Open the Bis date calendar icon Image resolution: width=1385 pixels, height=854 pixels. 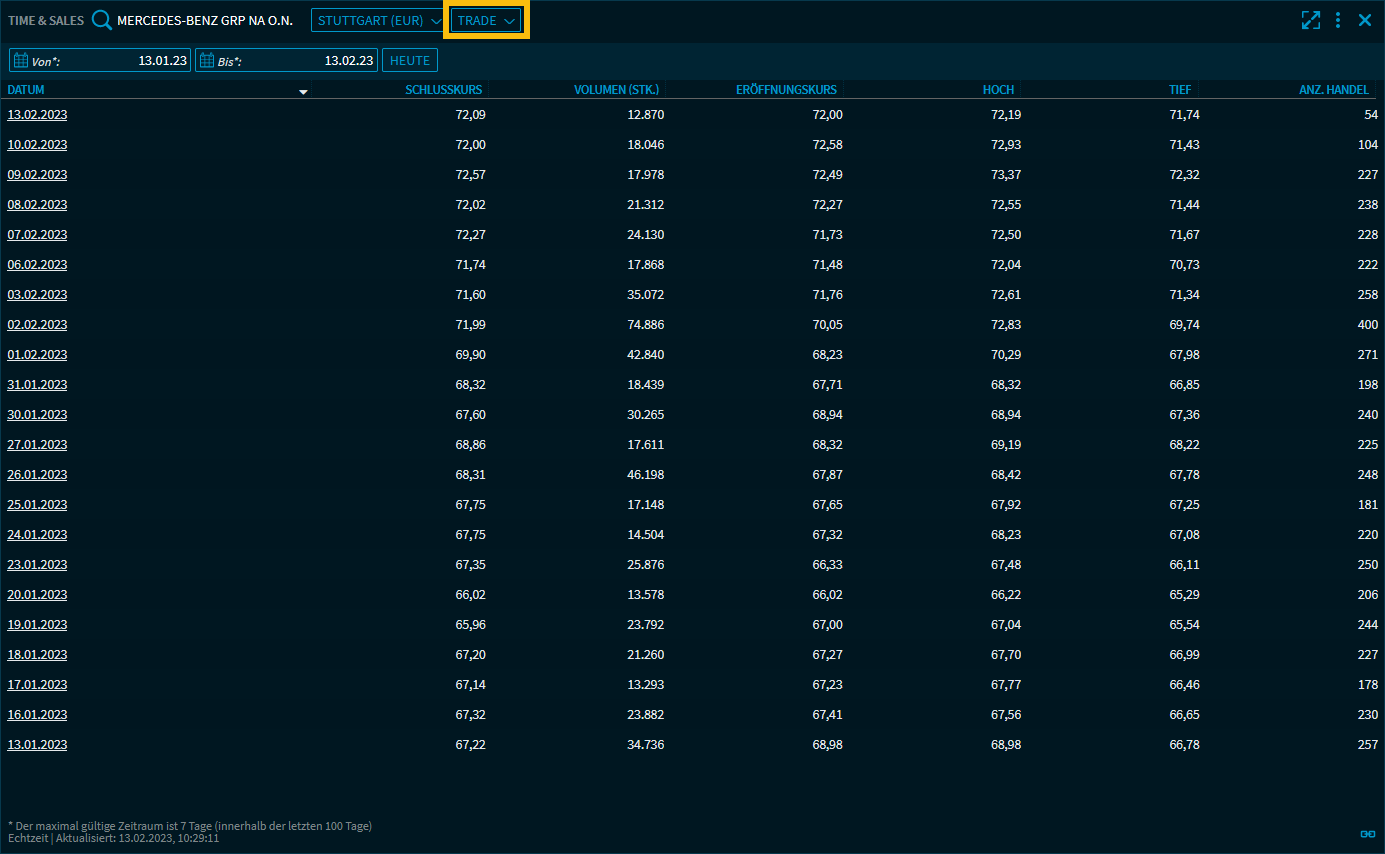pos(206,60)
